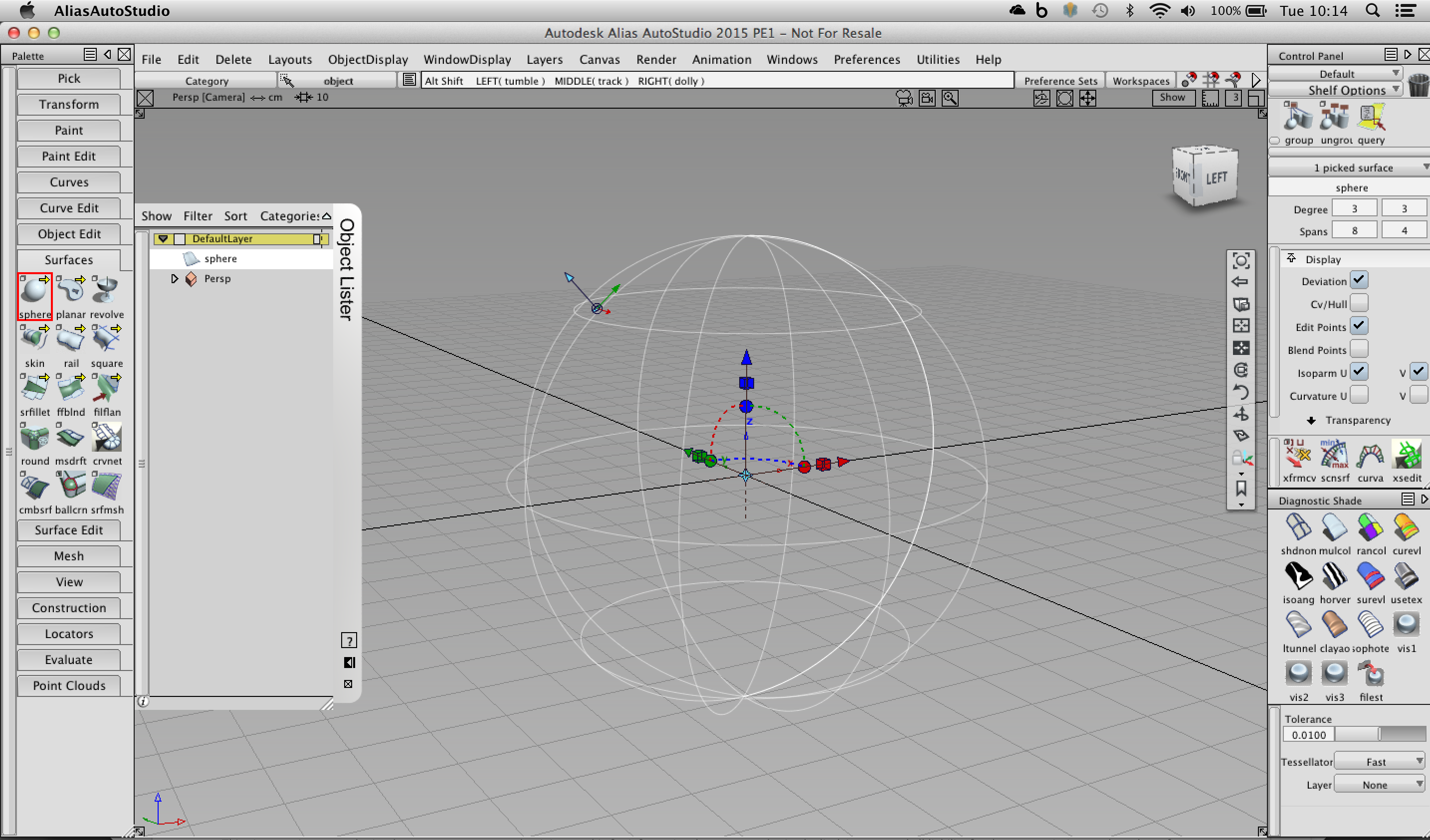Image resolution: width=1430 pixels, height=840 pixels.
Task: Click the sphere object in Object Lister
Action: (219, 258)
